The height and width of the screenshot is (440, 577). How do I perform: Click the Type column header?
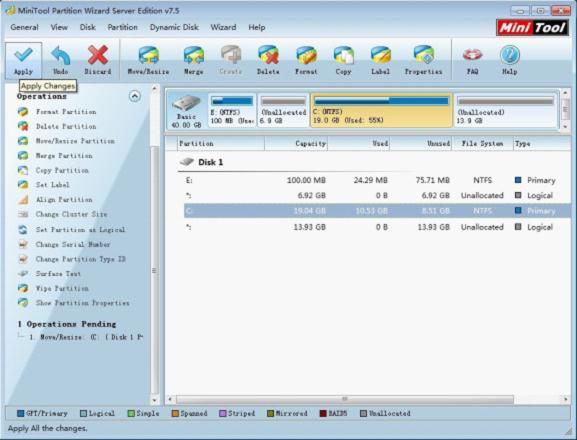click(x=542, y=143)
